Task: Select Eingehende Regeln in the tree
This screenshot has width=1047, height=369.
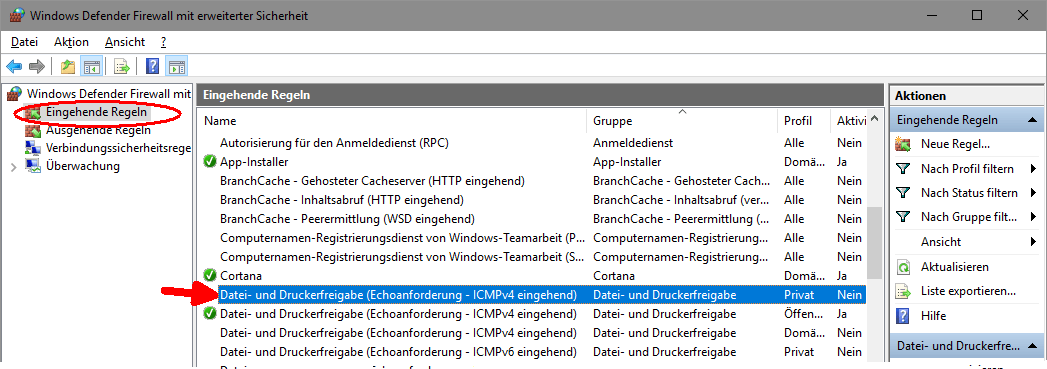Action: 96,112
